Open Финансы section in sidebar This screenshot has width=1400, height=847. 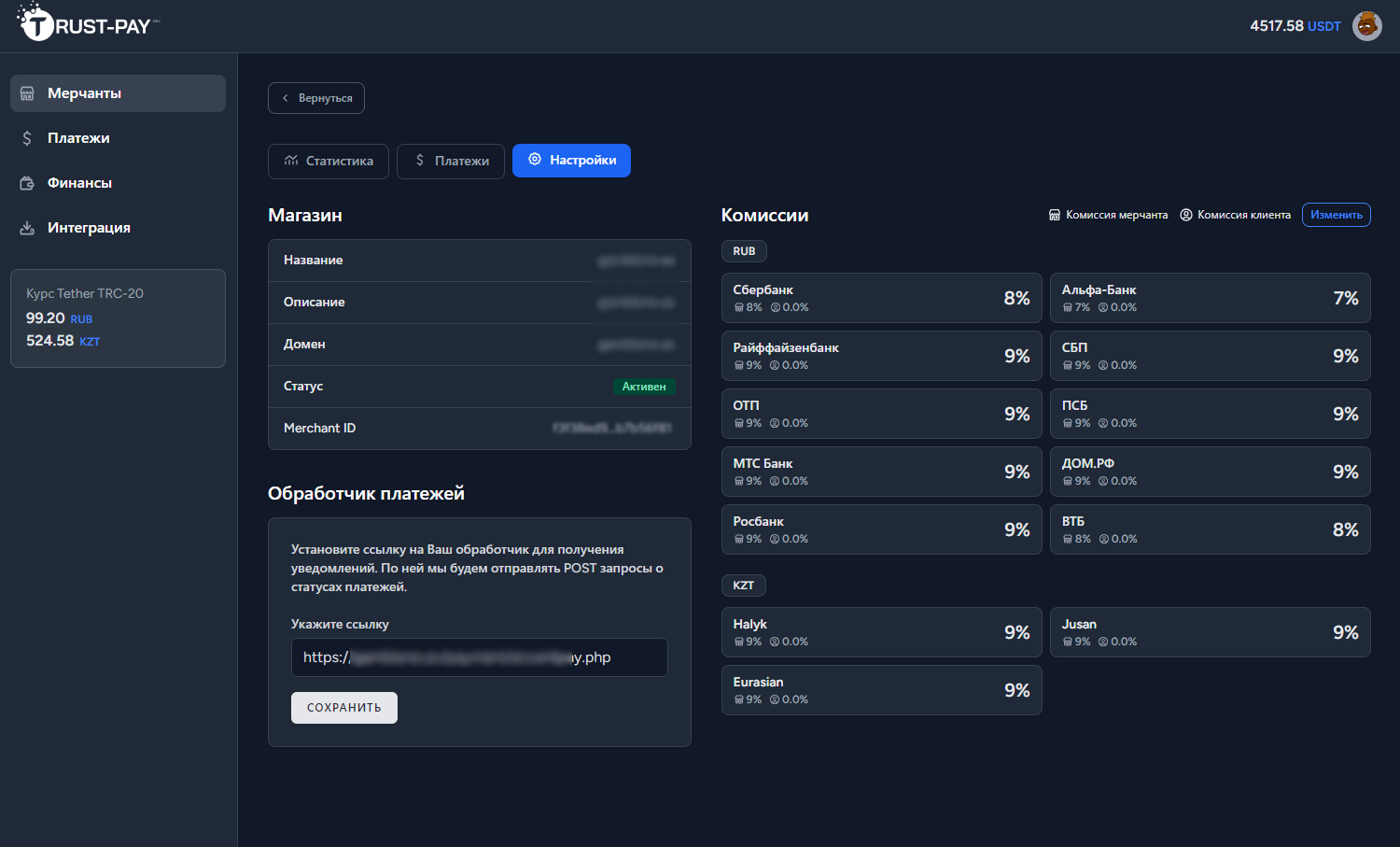tap(118, 183)
